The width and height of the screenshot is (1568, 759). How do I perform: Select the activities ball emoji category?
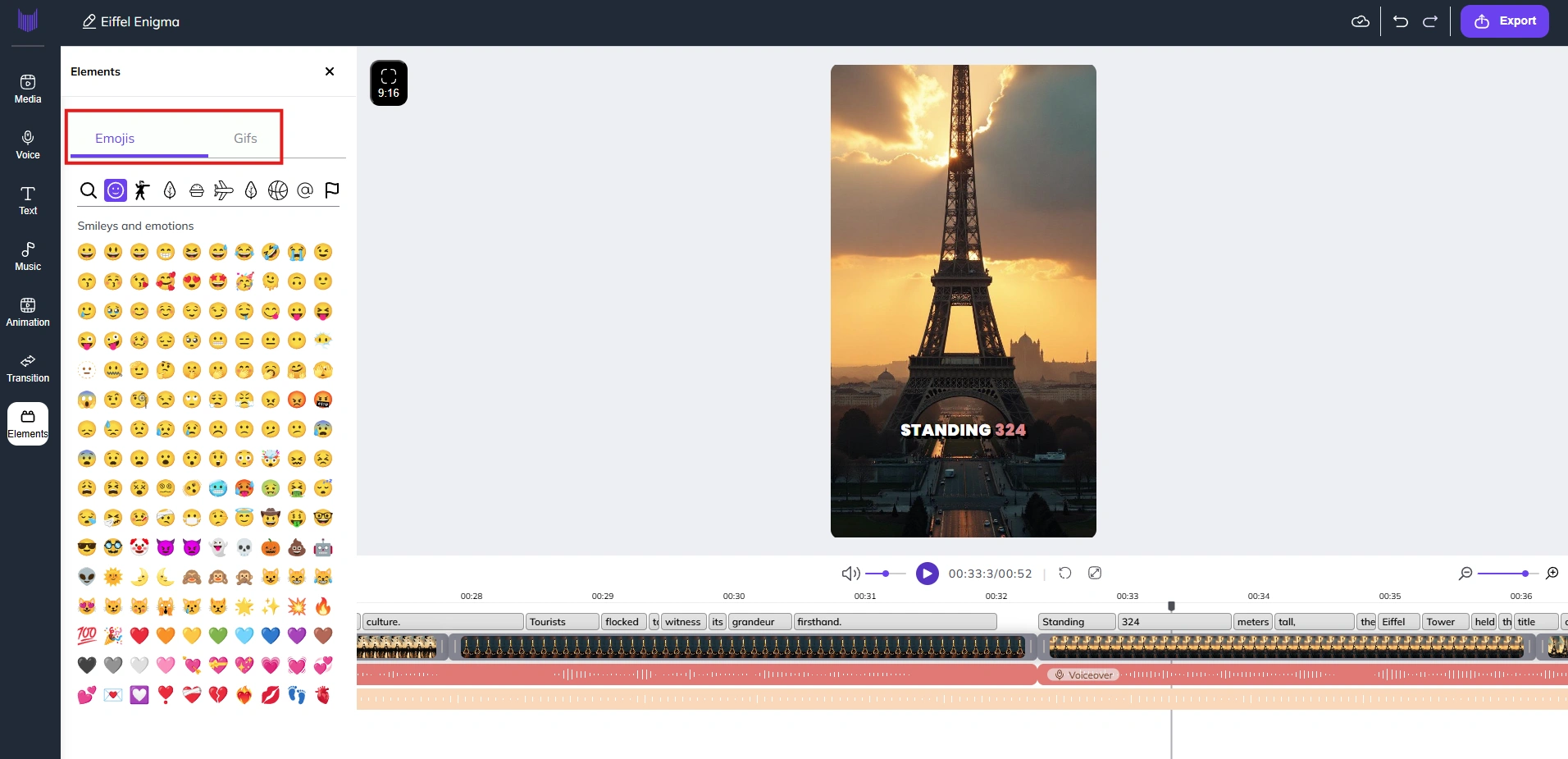pos(278,190)
